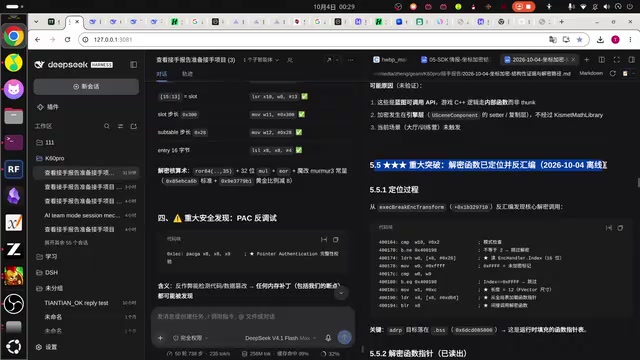Open a new Chrome tab

pyautogui.click(x=562, y=22)
